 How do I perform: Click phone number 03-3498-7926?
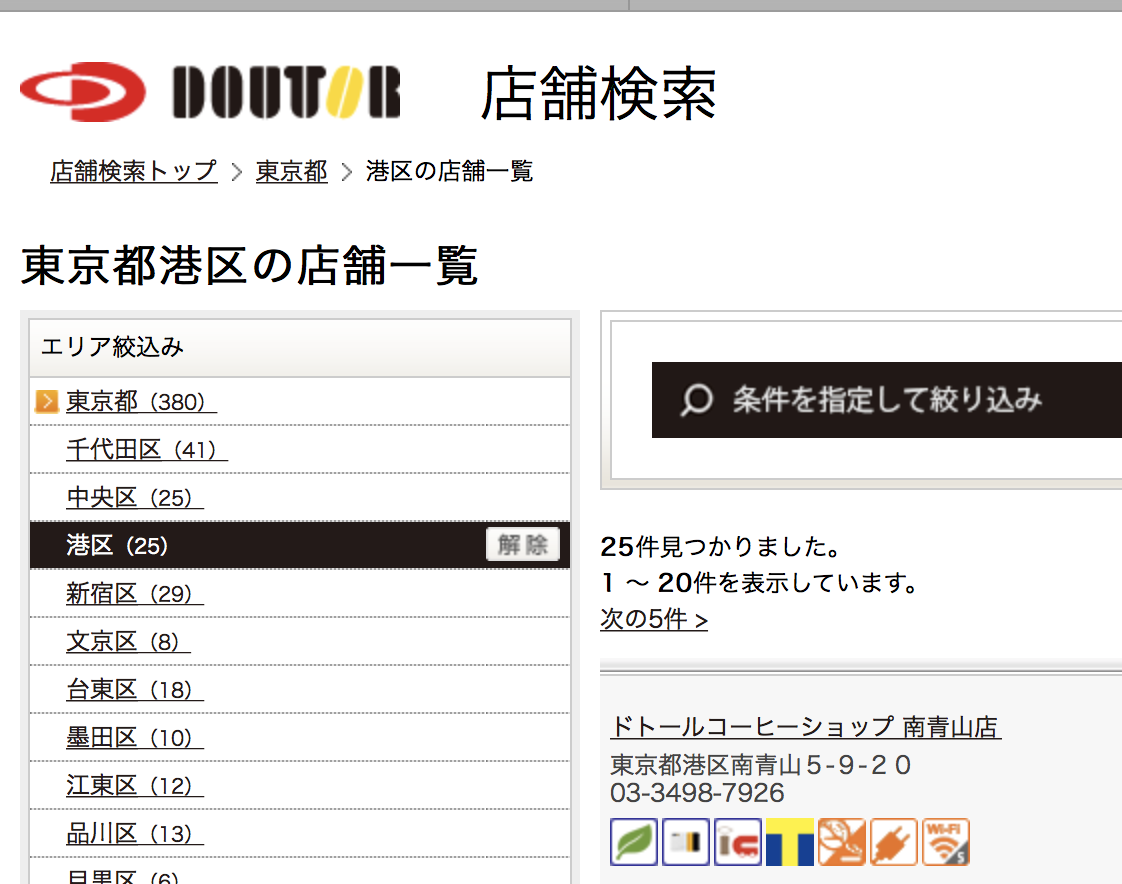[x=697, y=793]
